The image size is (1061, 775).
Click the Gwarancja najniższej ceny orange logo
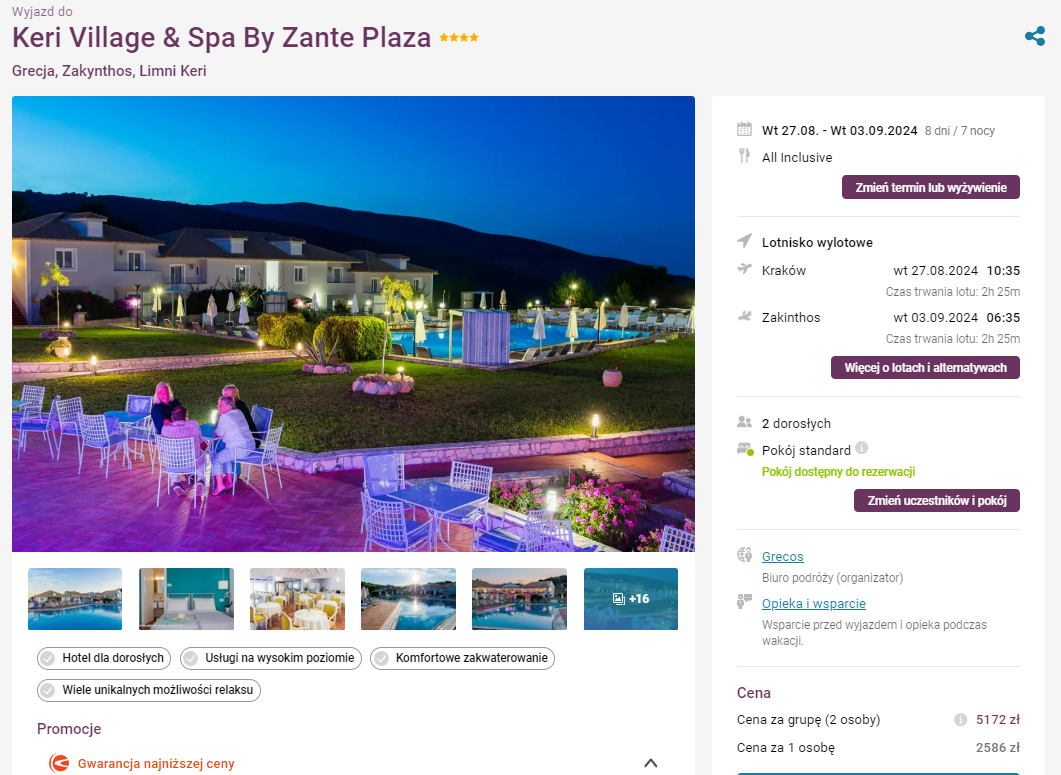59,763
